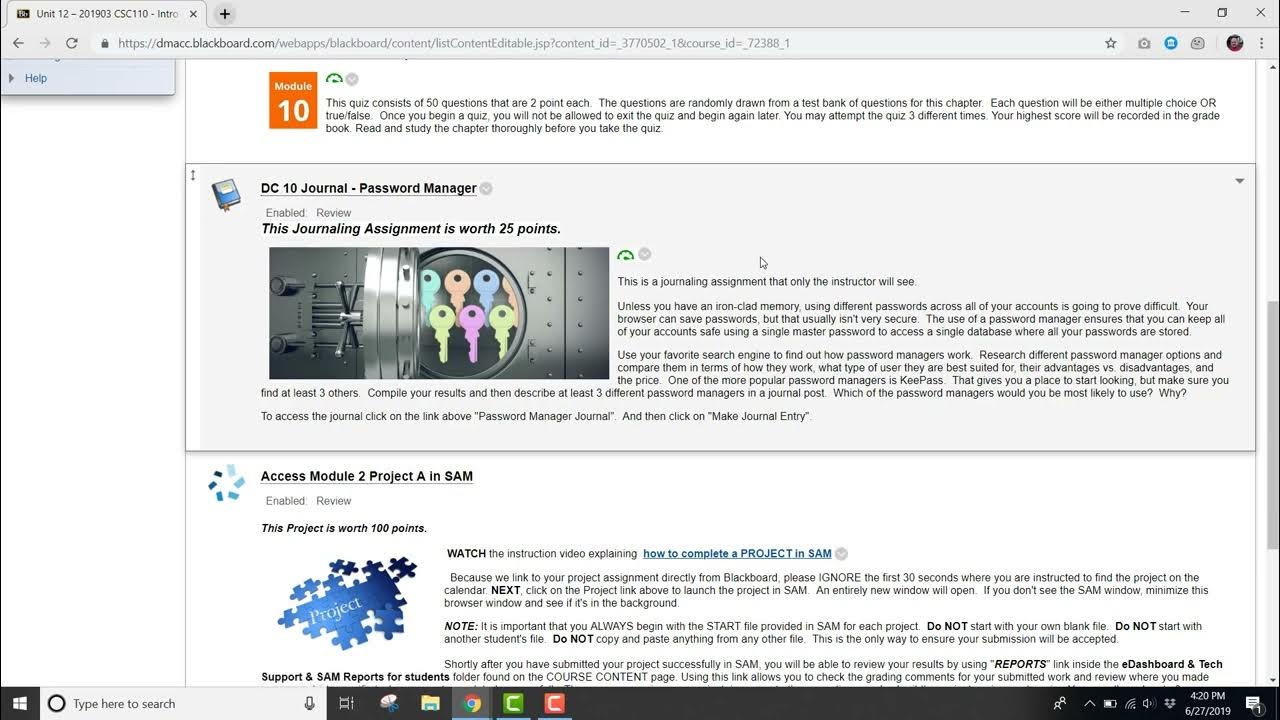Click the Help link in the sidebar
1280x720 pixels.
coord(36,78)
